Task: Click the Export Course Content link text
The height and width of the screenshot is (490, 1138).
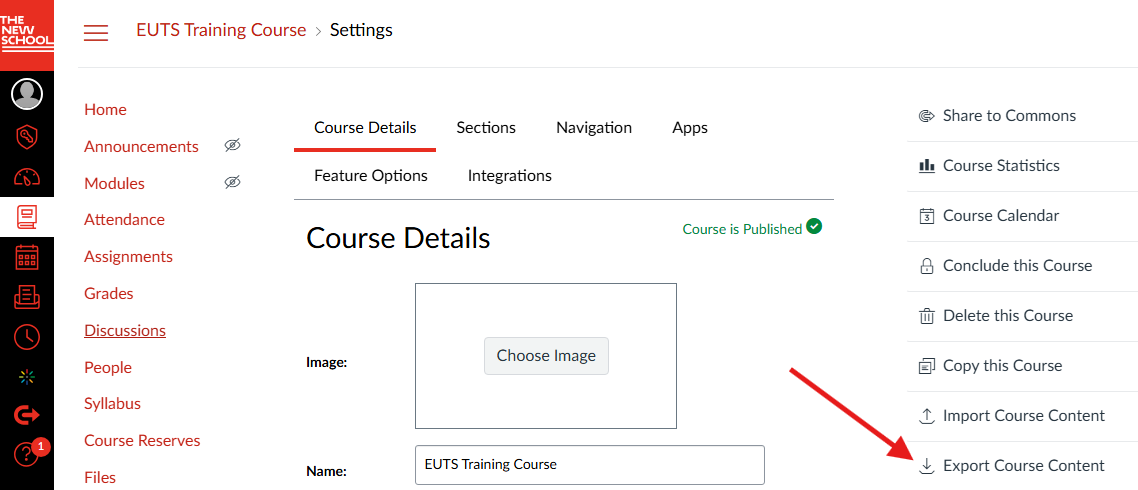Action: 1024,466
